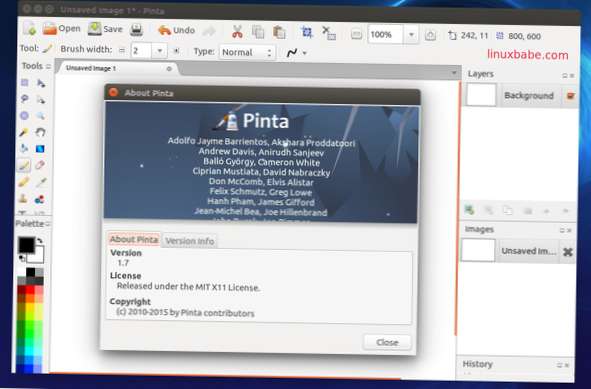The image size is (591, 389).
Task: Select the Gradient tool
Action: tap(40, 149)
